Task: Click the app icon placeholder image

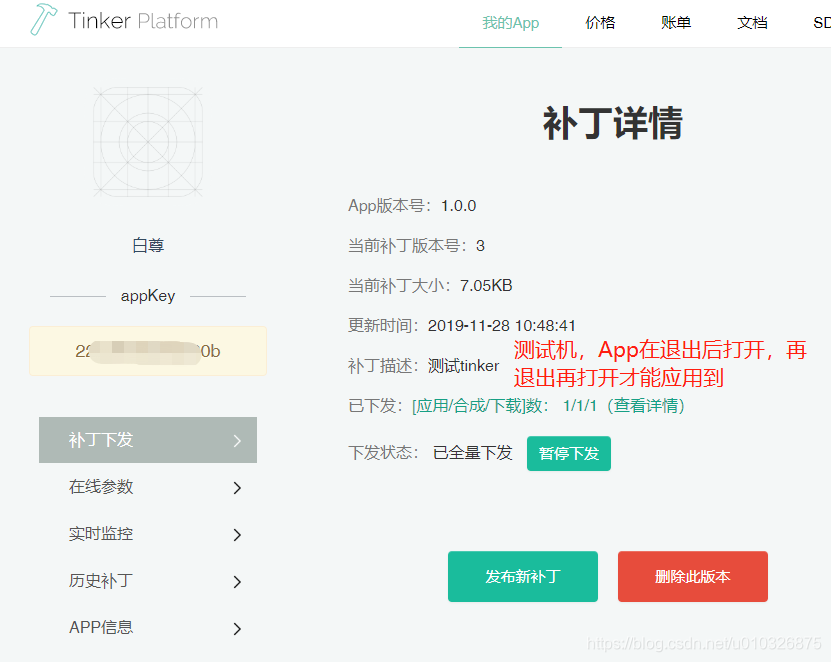Action: 148,142
